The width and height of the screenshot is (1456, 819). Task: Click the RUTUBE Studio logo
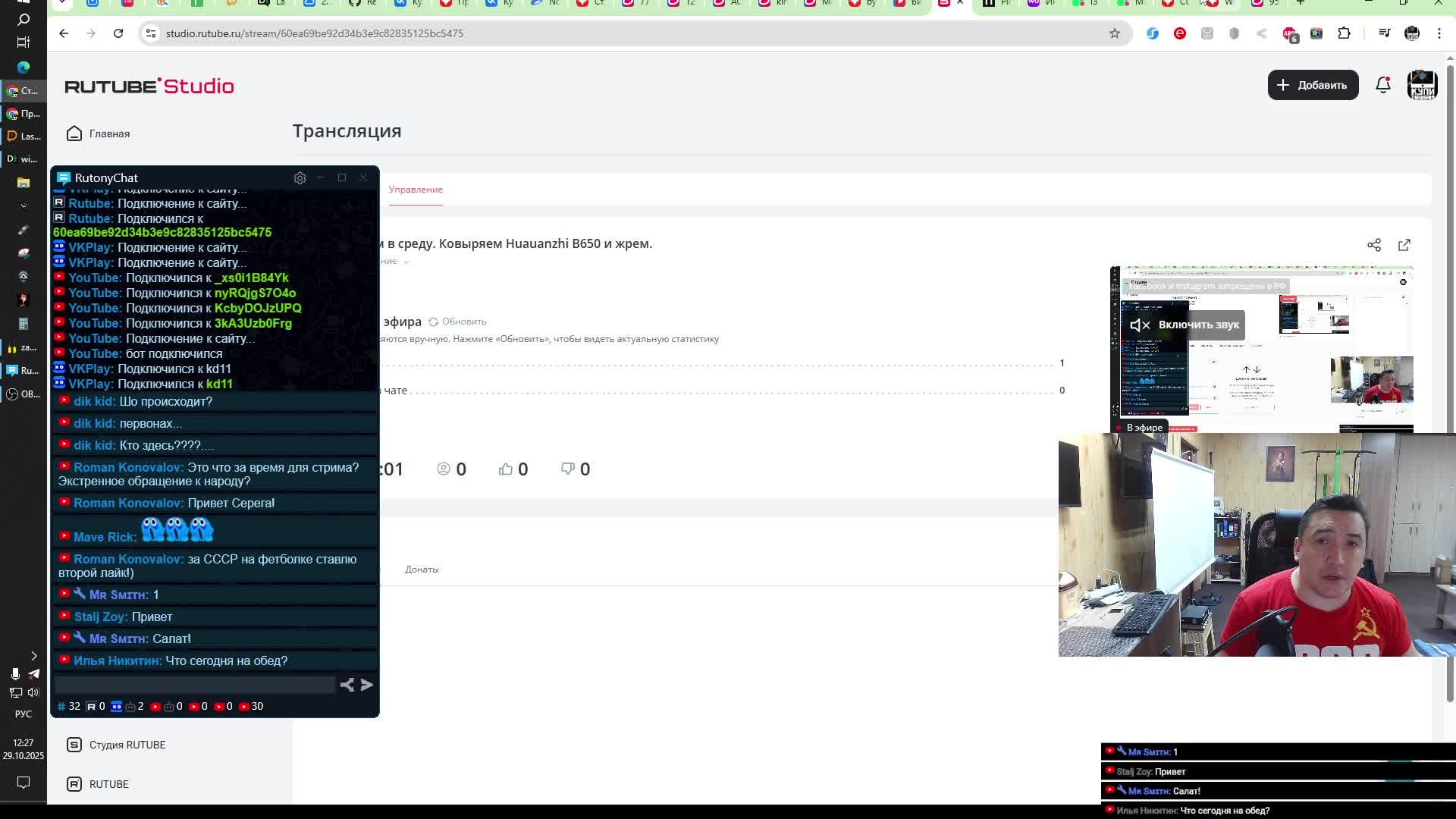[149, 86]
